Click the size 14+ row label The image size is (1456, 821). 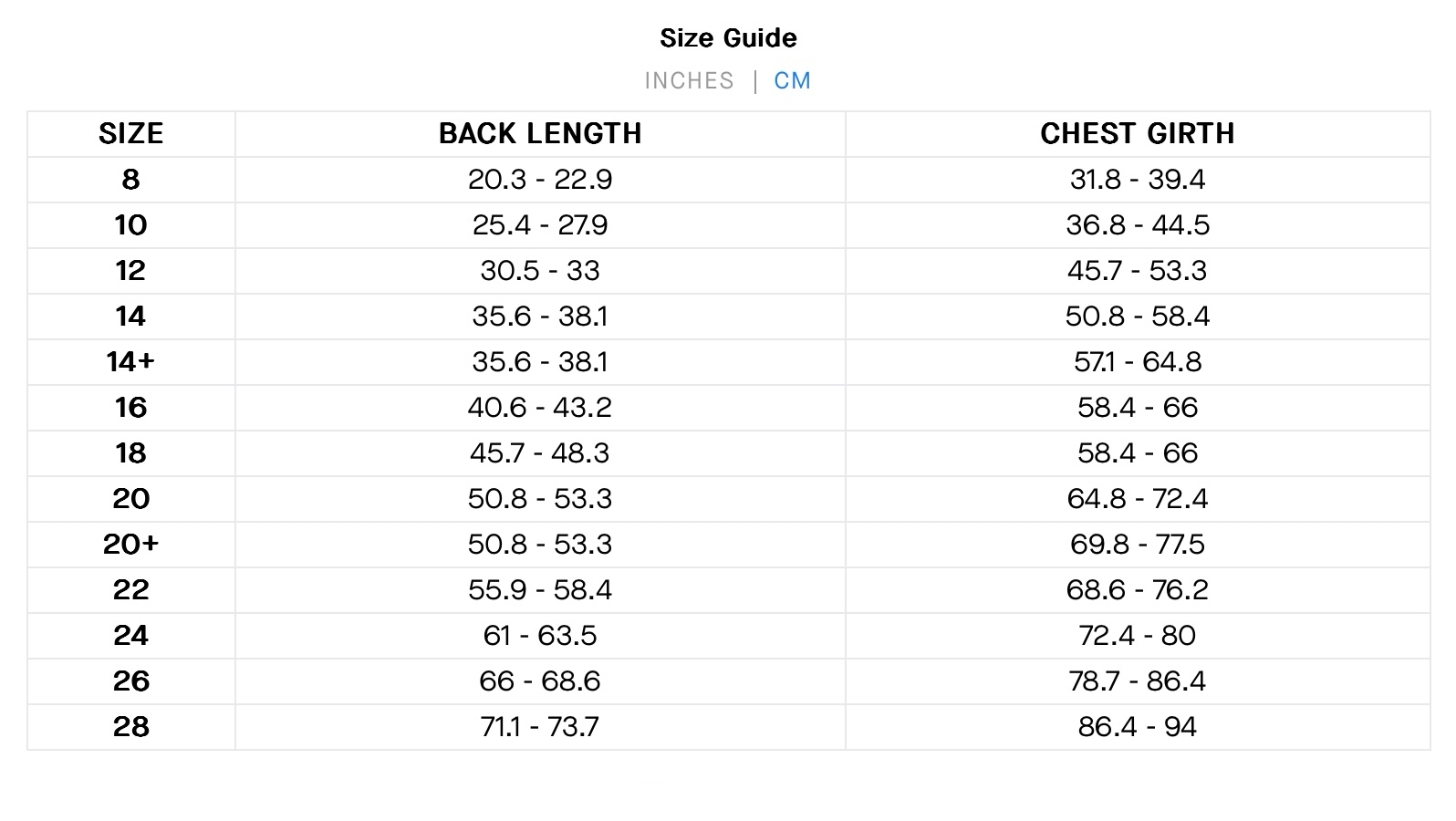pos(131,362)
